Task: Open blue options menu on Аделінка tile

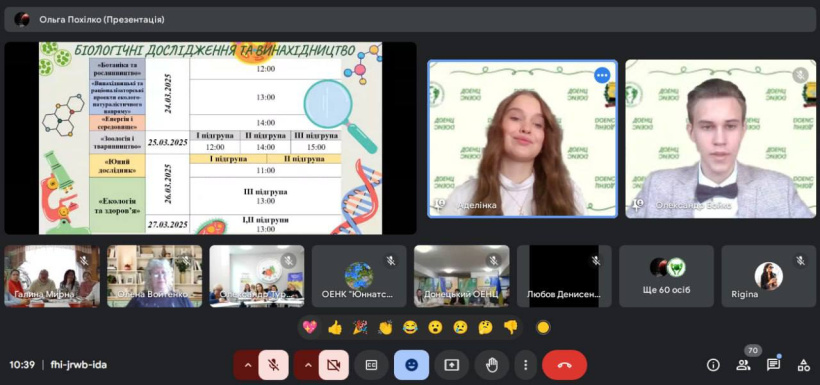Action: 602,75
